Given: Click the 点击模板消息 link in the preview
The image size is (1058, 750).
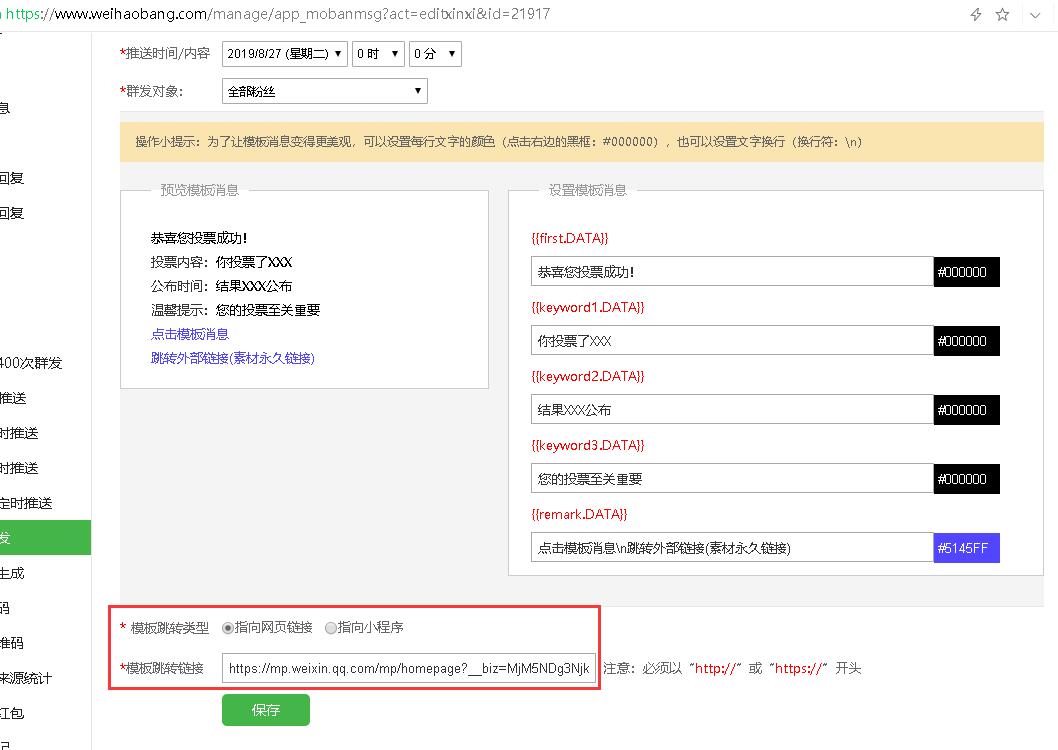Looking at the screenshot, I should click(190, 334).
